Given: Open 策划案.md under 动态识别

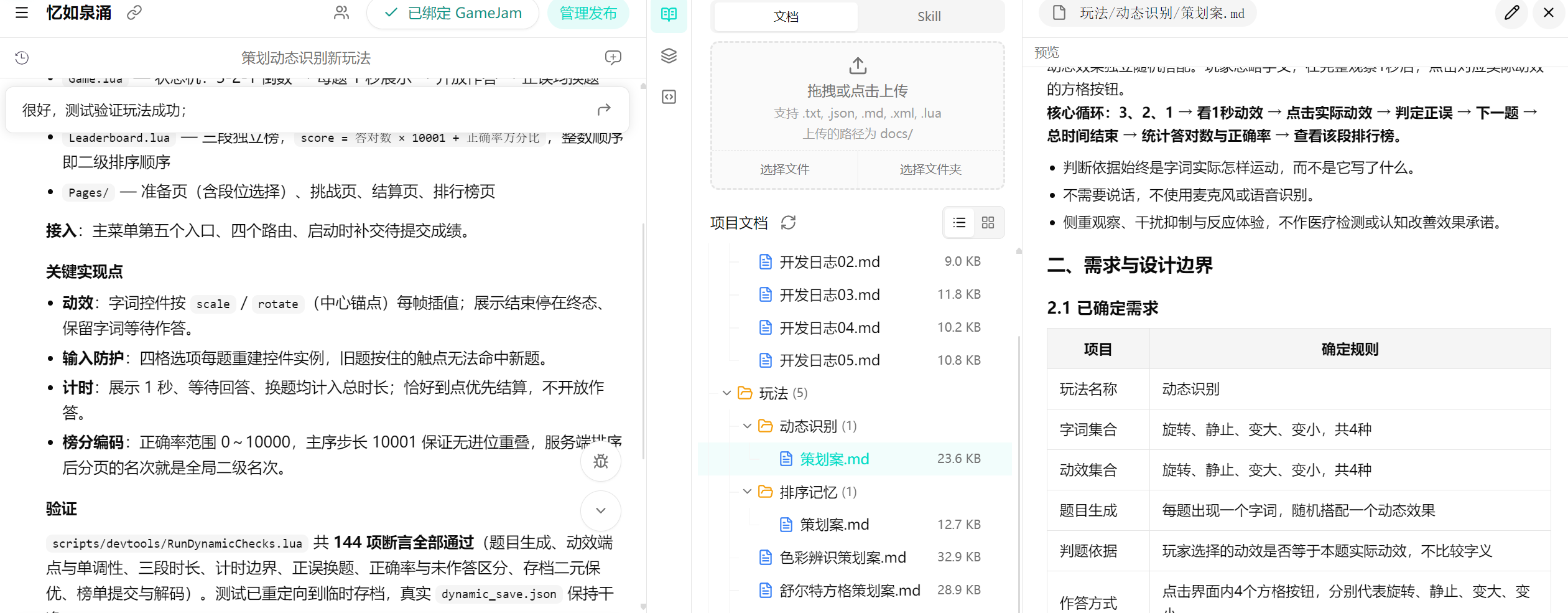Looking at the screenshot, I should tap(856, 459).
